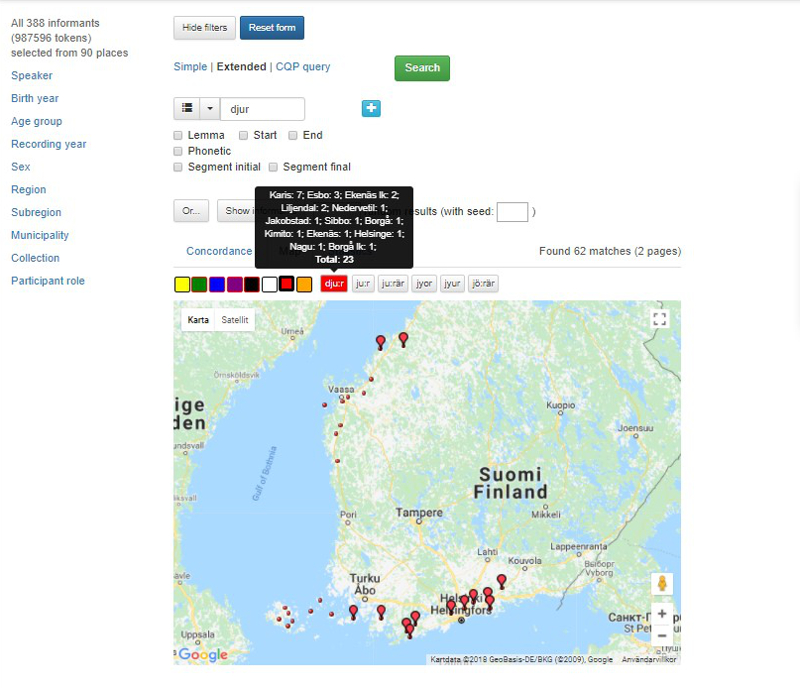Click the Street View pegman icon
This screenshot has height=688, width=800.
(661, 584)
